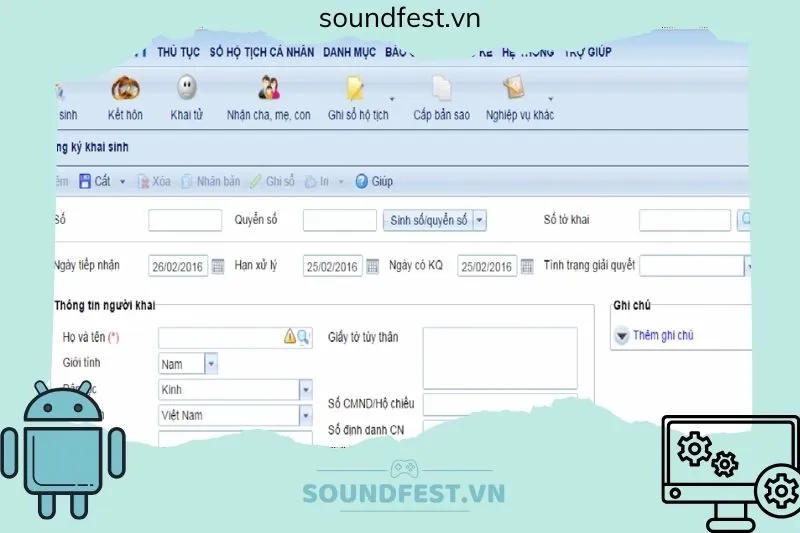The image size is (800, 533).
Task: Click the Ghi sổ hộ tịch icon
Action: (x=357, y=91)
